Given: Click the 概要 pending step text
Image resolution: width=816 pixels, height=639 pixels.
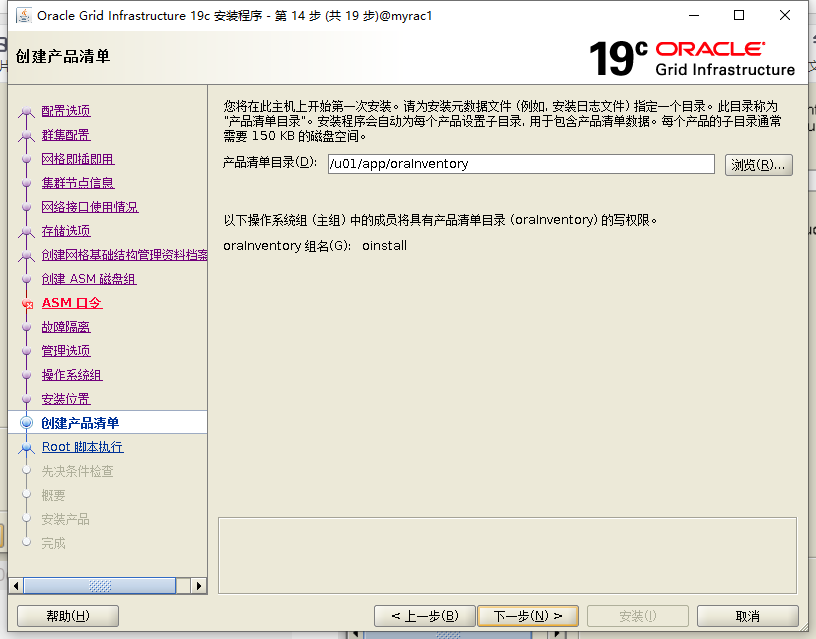Looking at the screenshot, I should pyautogui.click(x=54, y=495).
